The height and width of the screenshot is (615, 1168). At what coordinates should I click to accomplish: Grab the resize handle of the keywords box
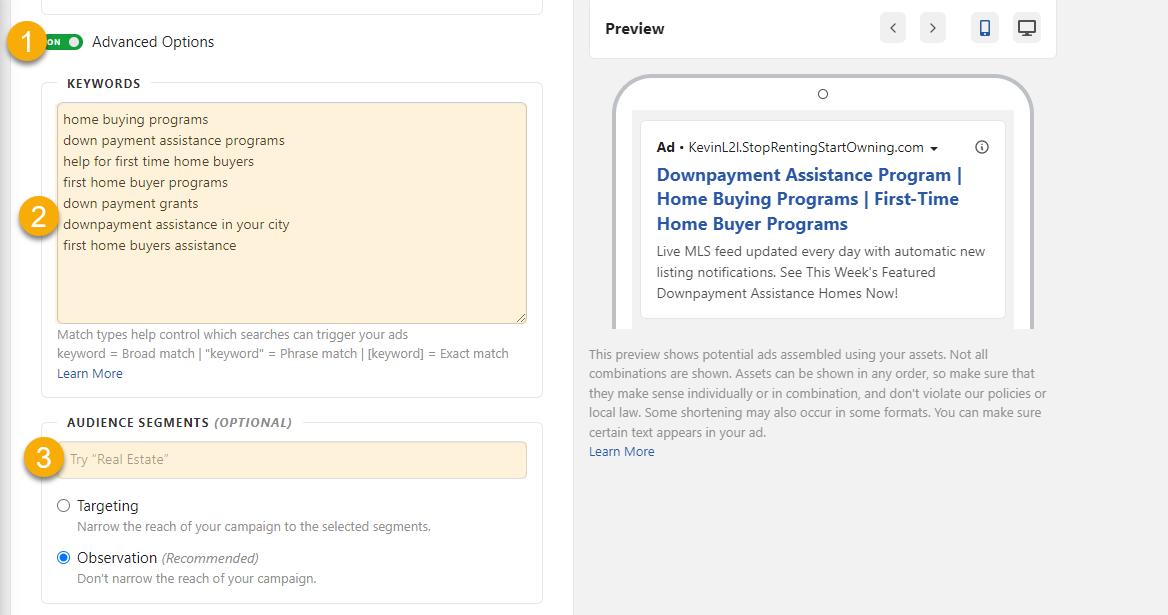tap(521, 318)
